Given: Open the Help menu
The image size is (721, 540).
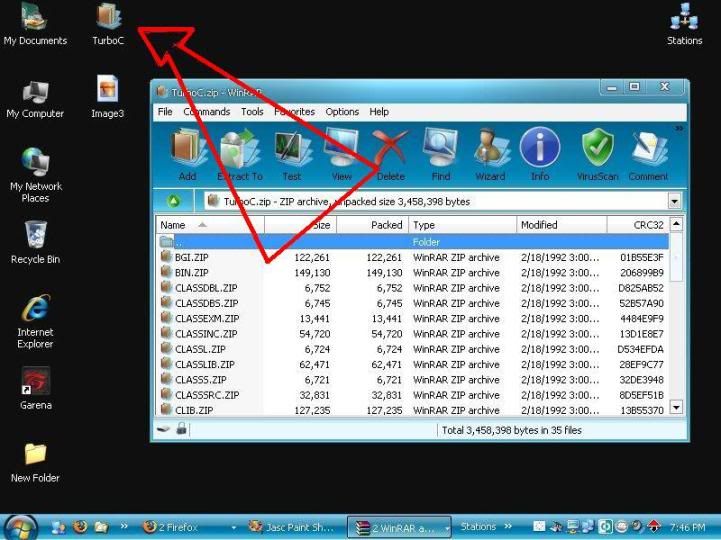Looking at the screenshot, I should point(379,112).
